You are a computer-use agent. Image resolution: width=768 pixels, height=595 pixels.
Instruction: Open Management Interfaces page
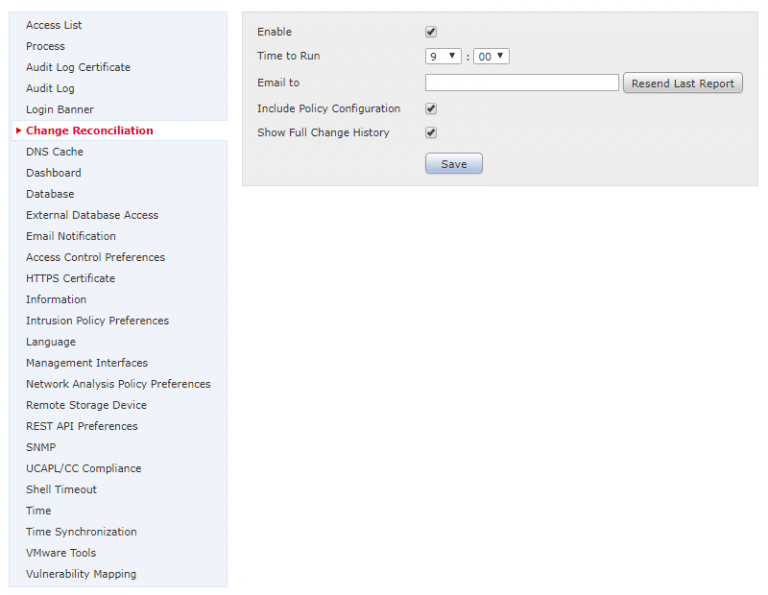pos(87,363)
